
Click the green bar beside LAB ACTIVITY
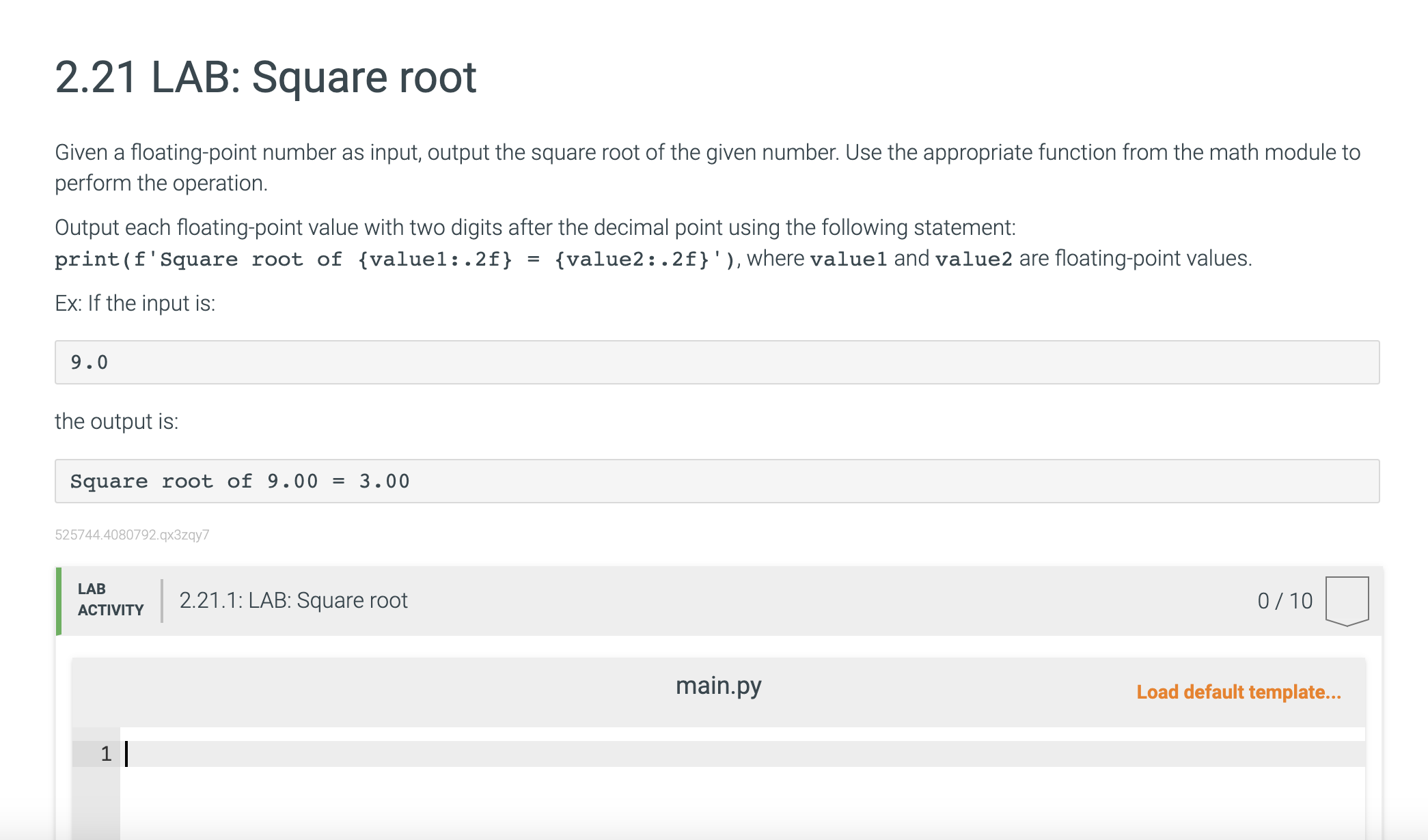(x=59, y=601)
